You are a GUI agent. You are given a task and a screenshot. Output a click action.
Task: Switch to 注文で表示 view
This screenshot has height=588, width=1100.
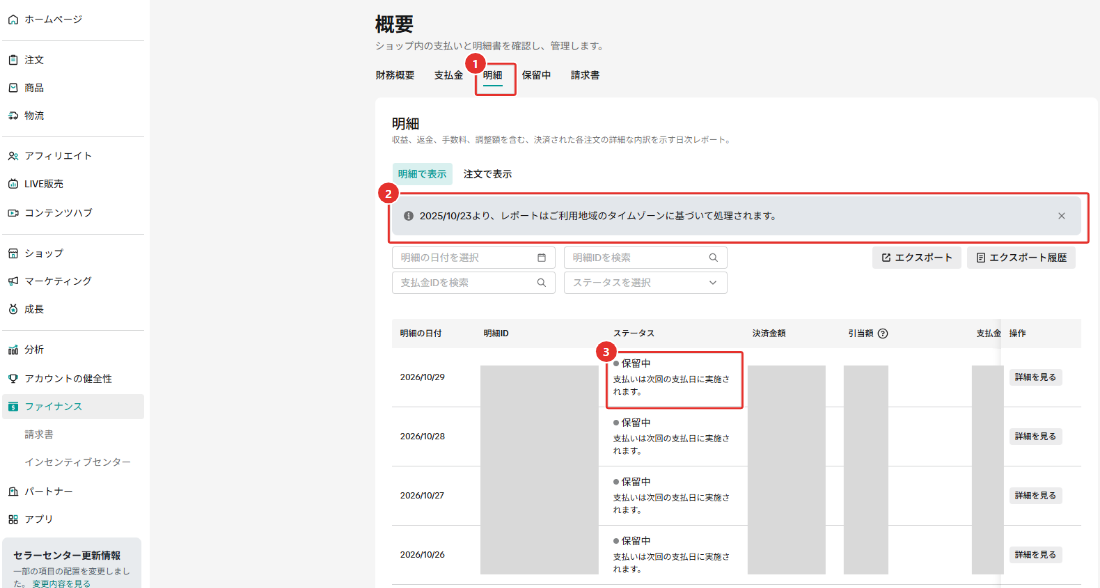coord(488,174)
